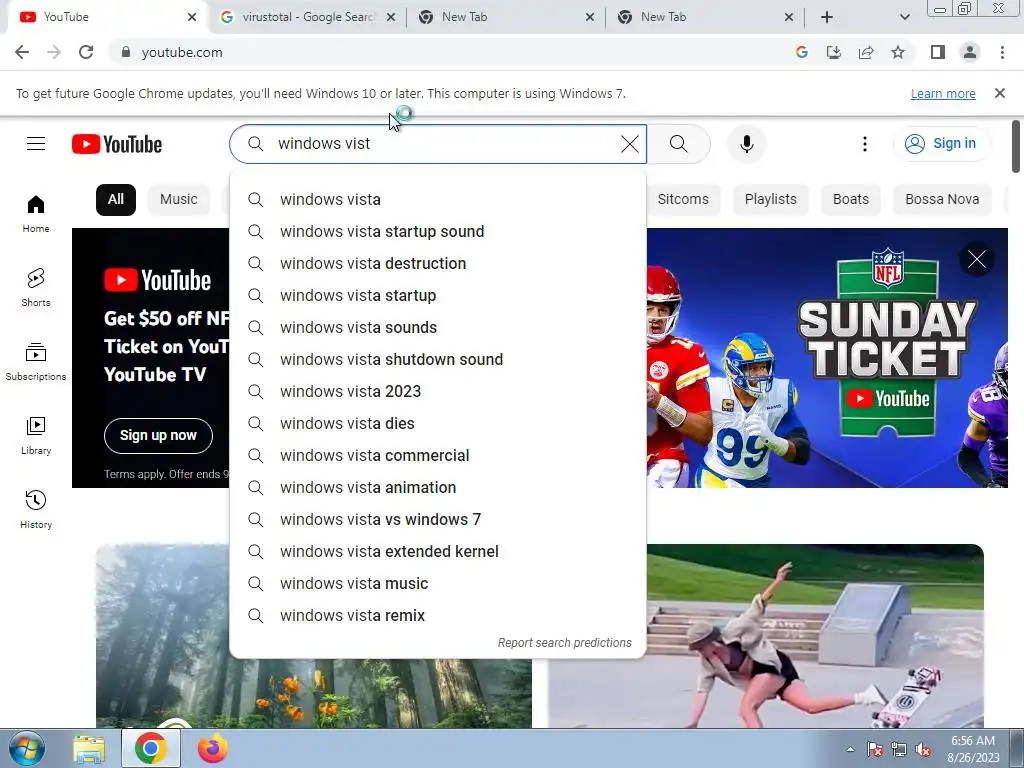Click the browser forward arrow
Viewport: 1024px width, 768px height.
coord(54,52)
